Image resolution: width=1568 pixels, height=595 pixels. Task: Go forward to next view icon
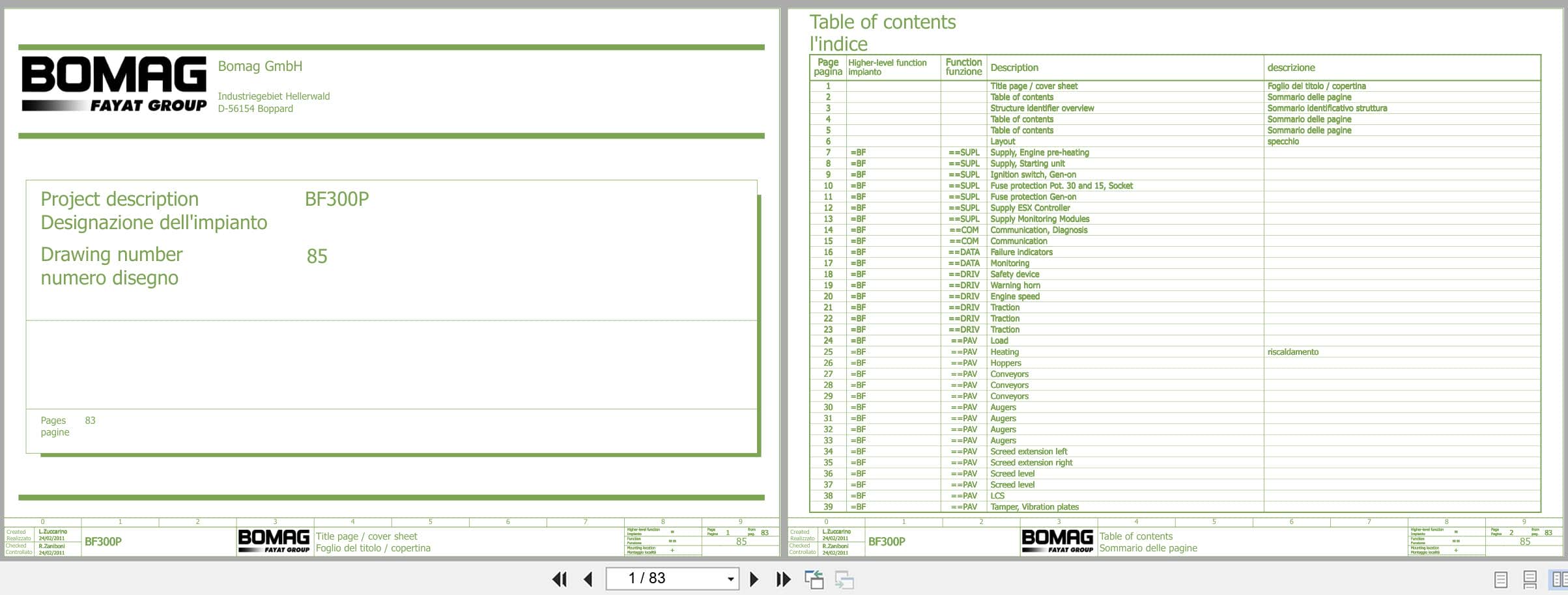pos(844,579)
